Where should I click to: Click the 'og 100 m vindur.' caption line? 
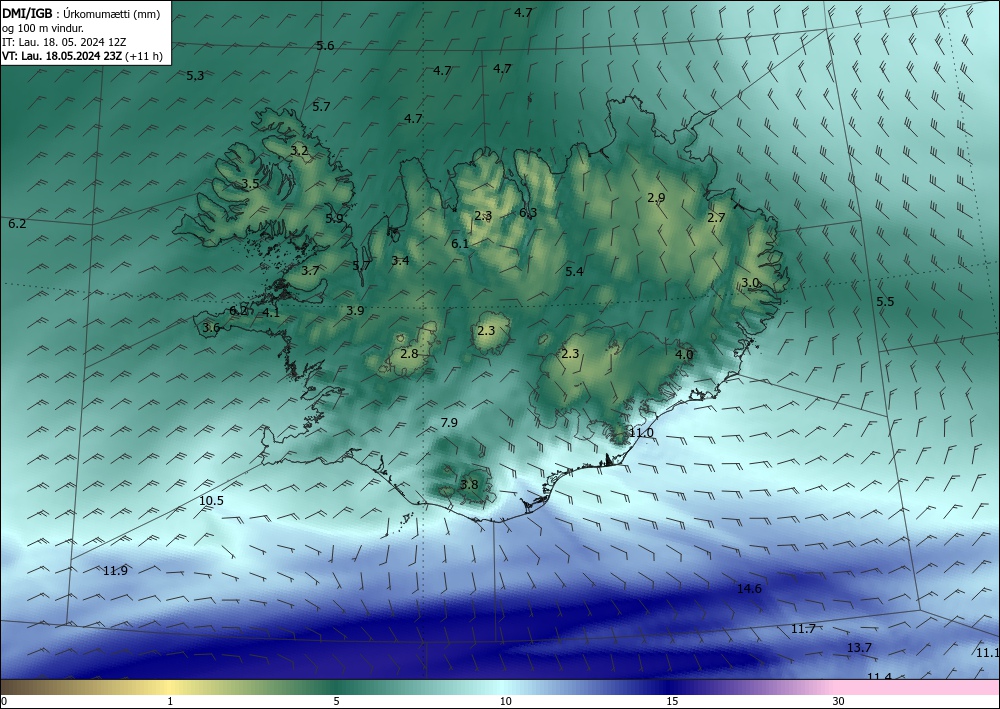[43, 28]
